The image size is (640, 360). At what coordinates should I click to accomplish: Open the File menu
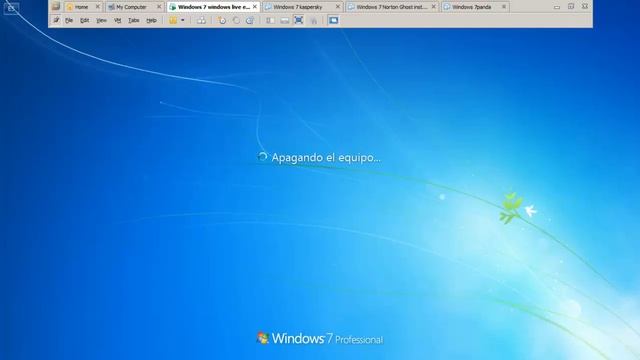point(69,20)
